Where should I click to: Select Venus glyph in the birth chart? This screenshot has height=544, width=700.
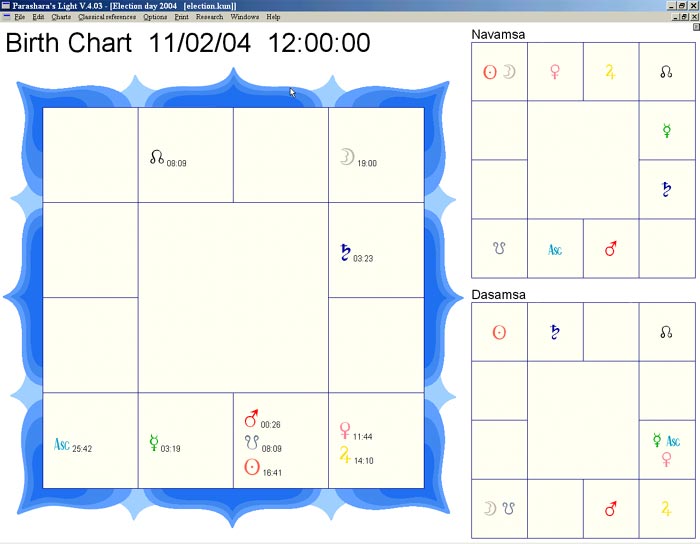click(345, 431)
